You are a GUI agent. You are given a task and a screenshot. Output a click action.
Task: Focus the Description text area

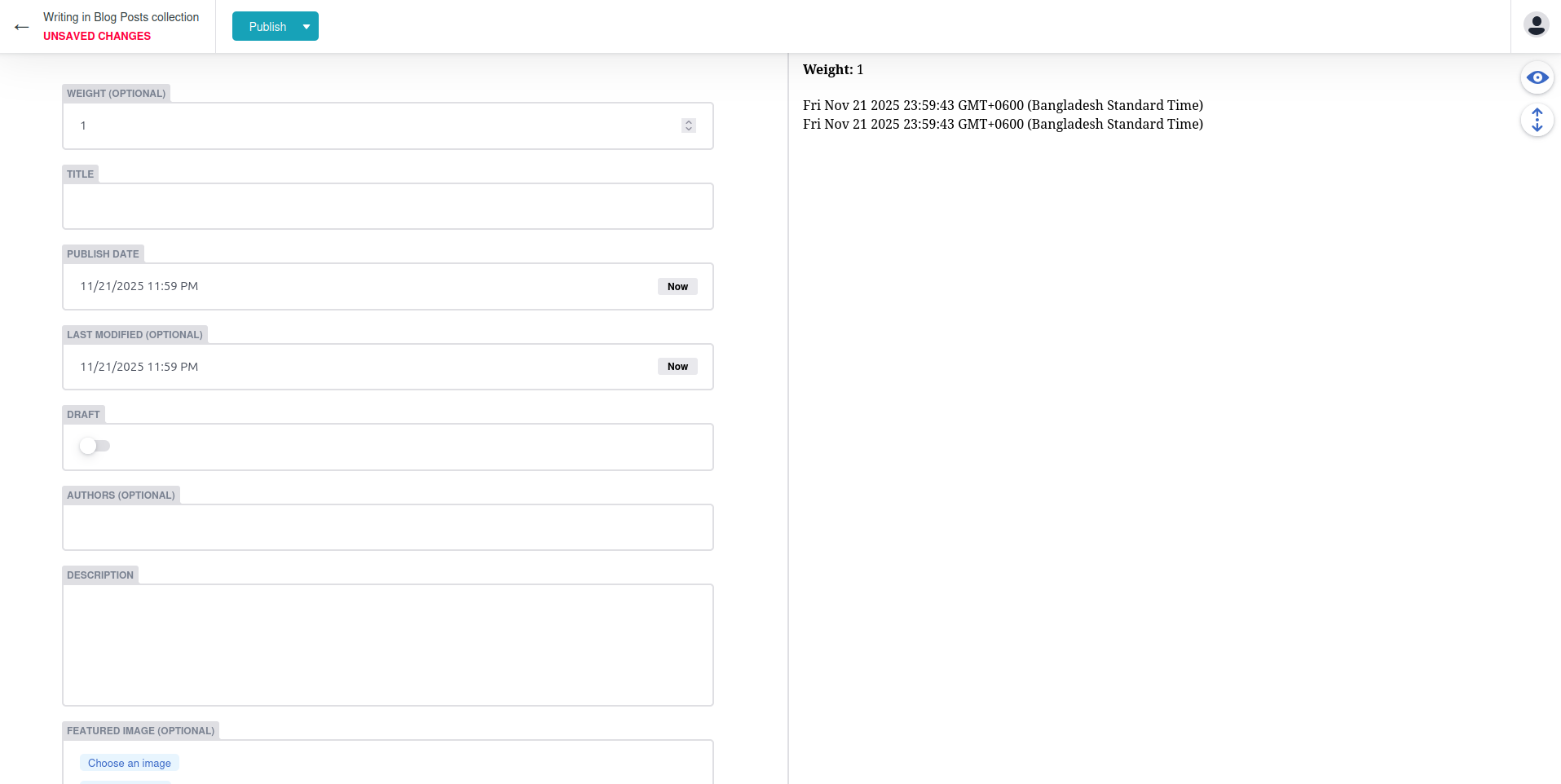387,644
